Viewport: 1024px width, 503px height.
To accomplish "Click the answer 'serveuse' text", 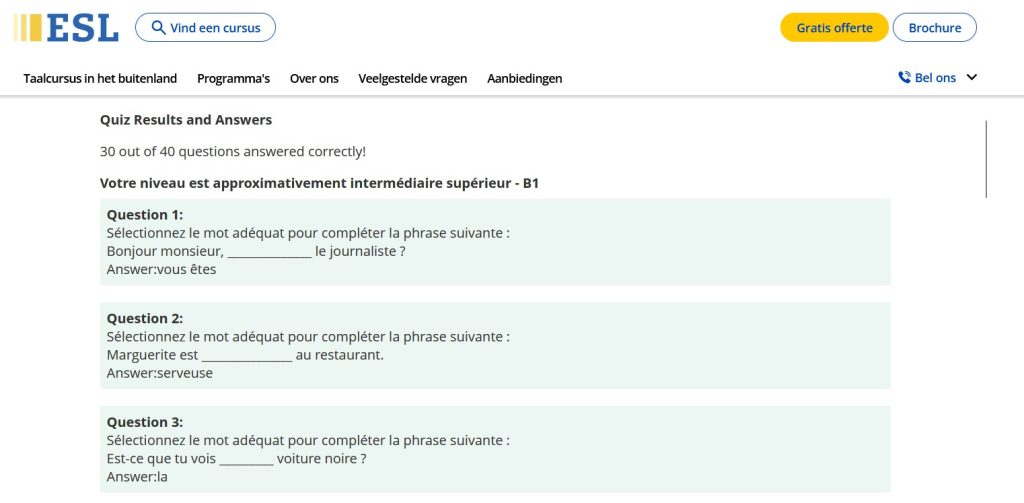I will tap(160, 373).
